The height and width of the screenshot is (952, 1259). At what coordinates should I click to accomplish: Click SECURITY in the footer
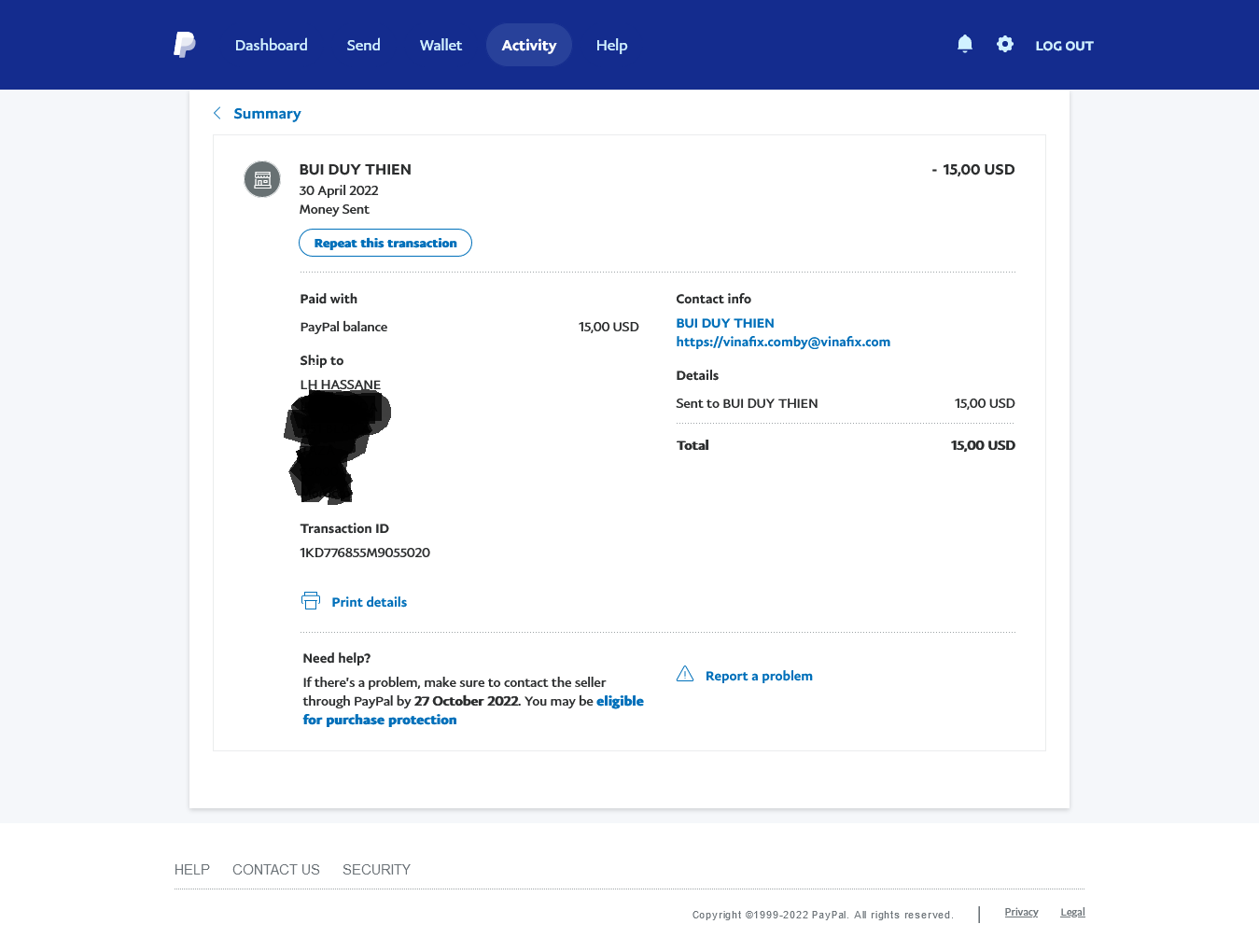pos(376,869)
